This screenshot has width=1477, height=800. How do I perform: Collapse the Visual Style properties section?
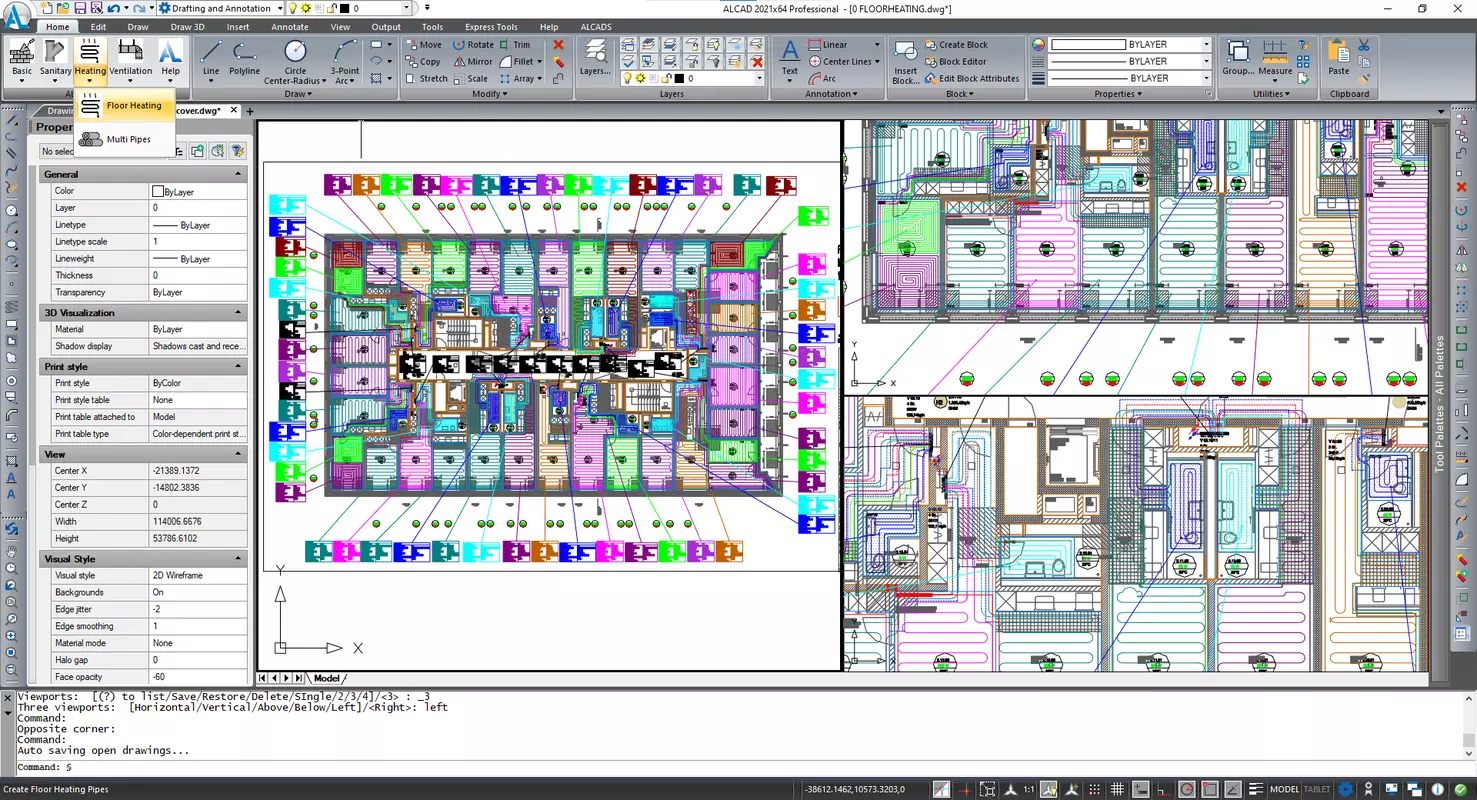pos(238,559)
